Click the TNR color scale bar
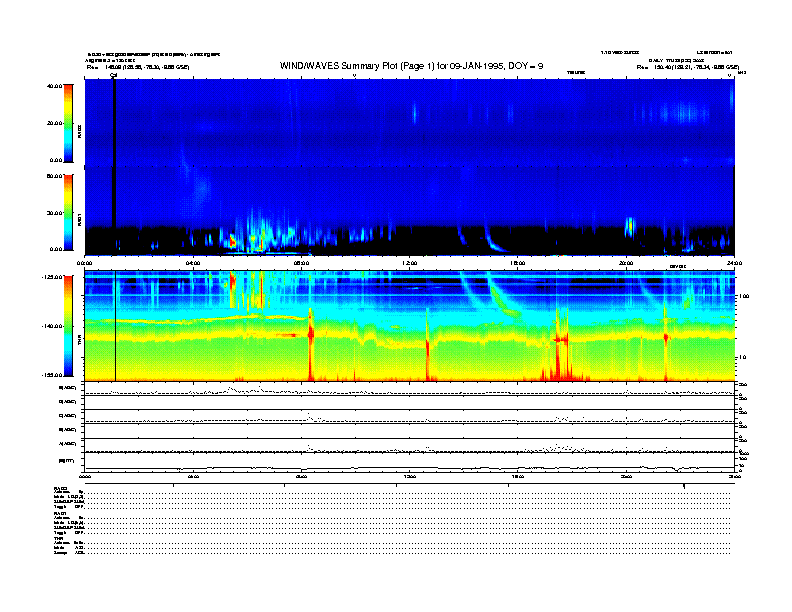This screenshot has width=792, height=612. (68, 326)
